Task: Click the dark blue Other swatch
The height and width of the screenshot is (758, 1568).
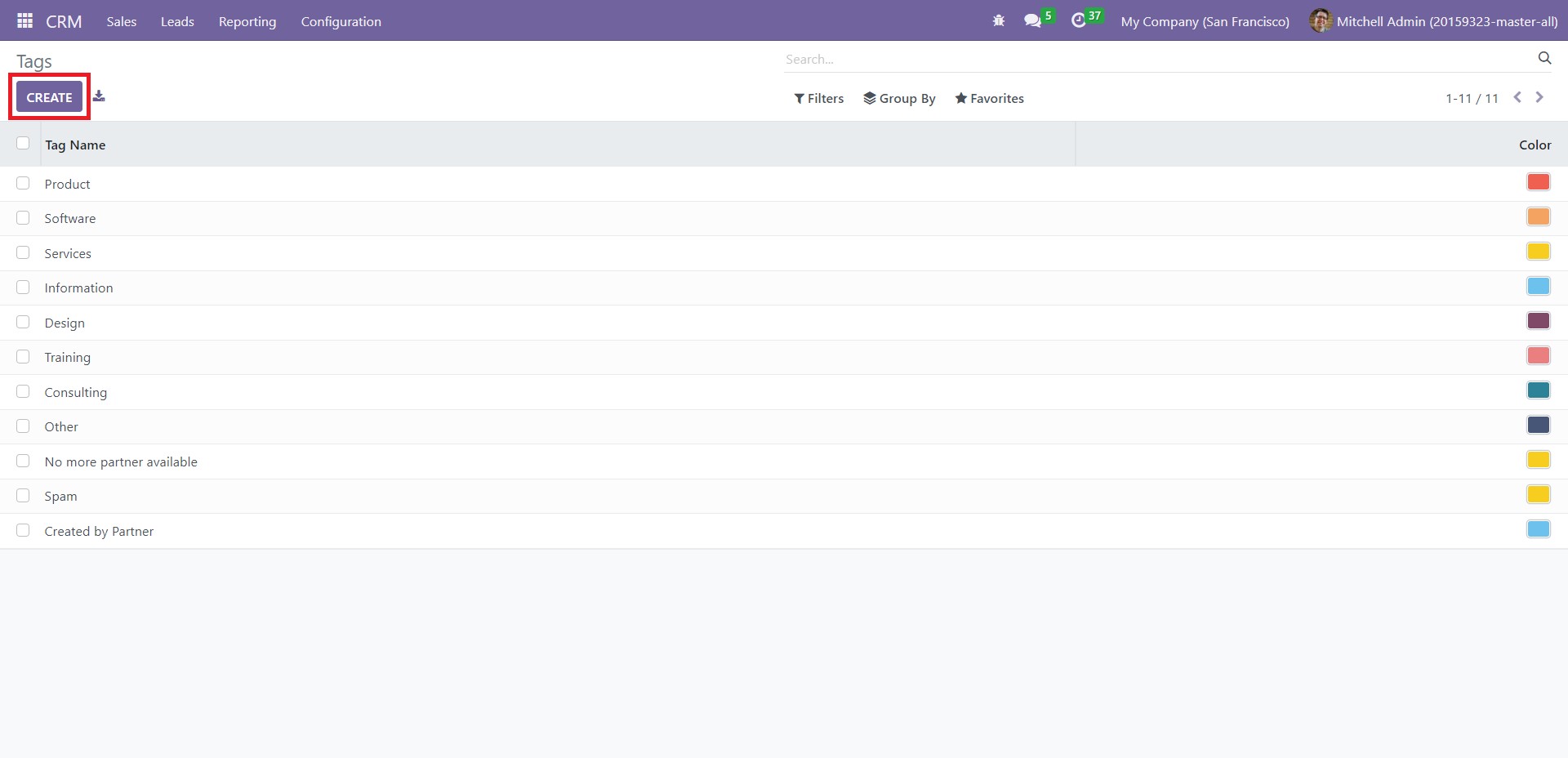Action: pos(1539,425)
